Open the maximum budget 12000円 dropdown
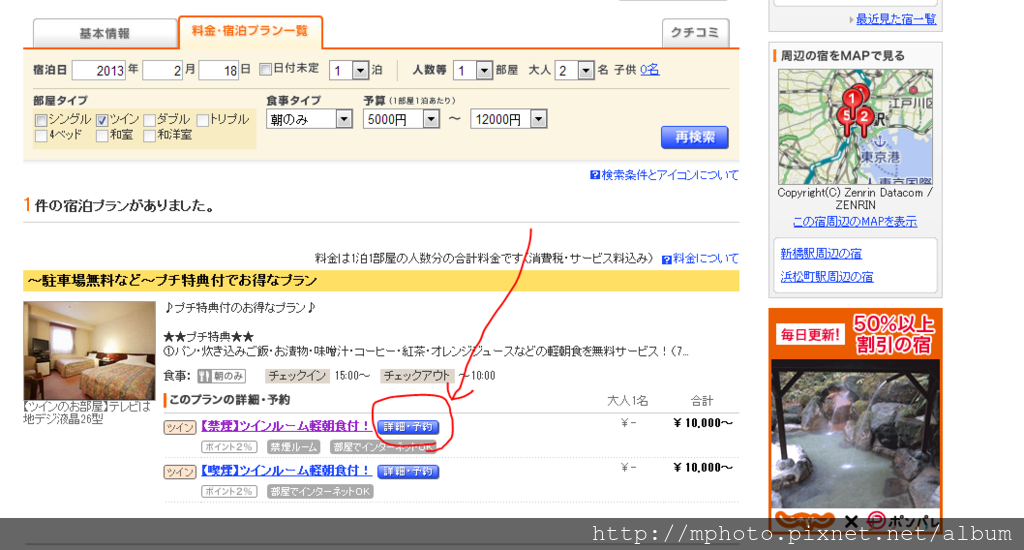Image resolution: width=1024 pixels, height=550 pixels. (508, 120)
